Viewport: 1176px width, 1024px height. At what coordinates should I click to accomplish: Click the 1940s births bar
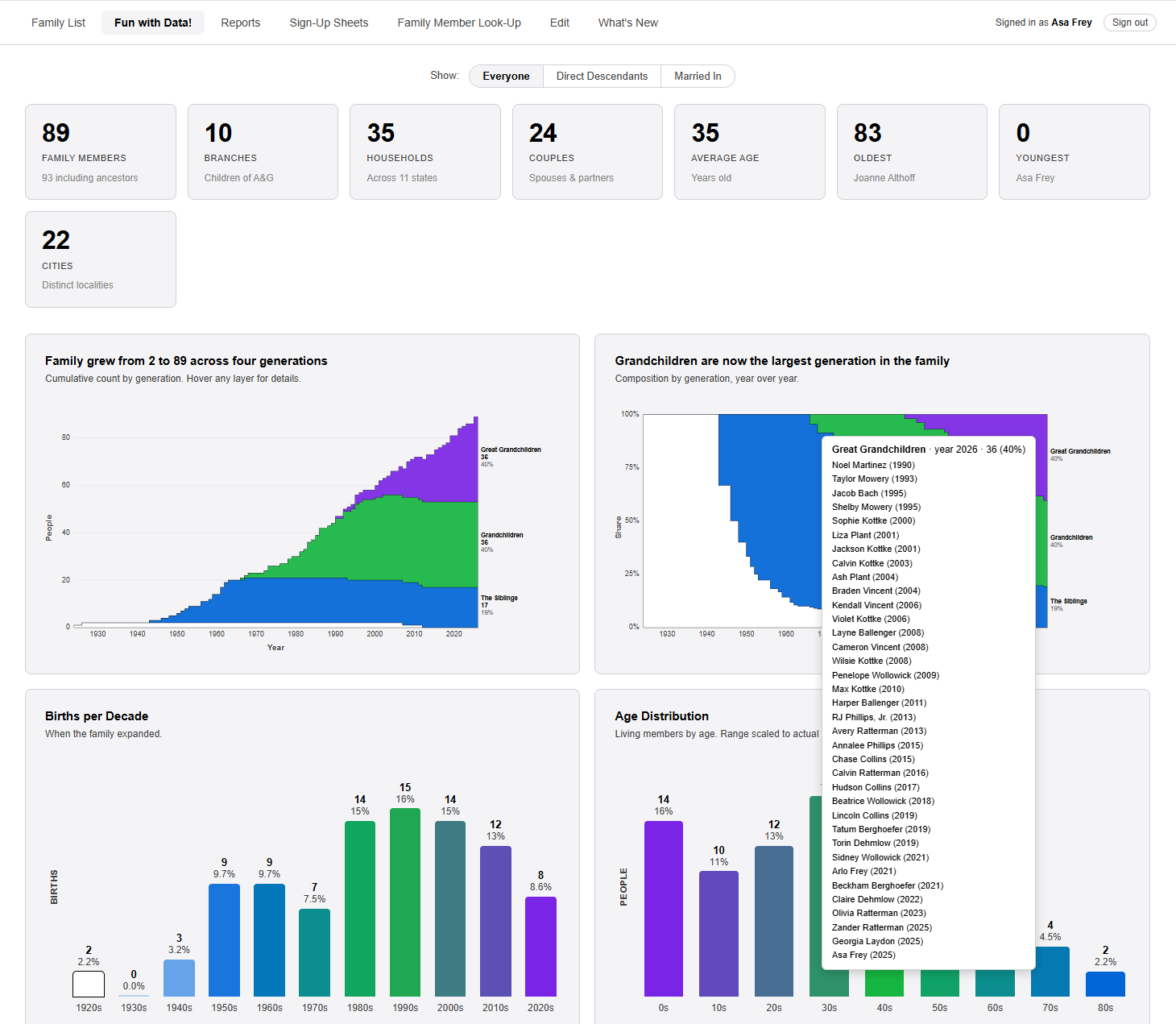tap(179, 978)
